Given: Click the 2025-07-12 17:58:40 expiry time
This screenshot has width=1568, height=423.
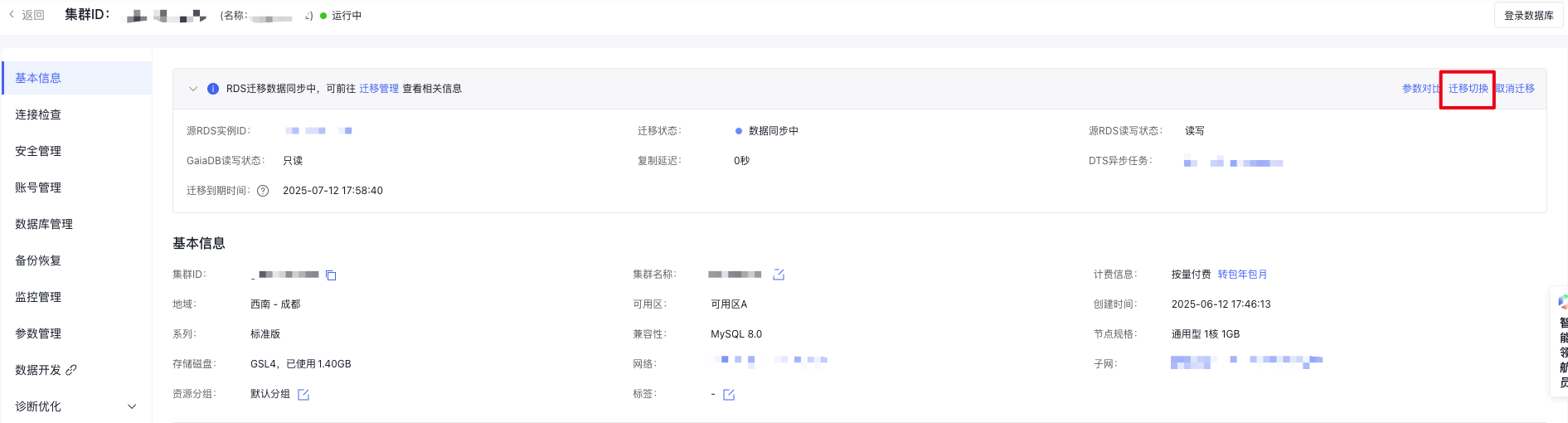Looking at the screenshot, I should tap(333, 191).
